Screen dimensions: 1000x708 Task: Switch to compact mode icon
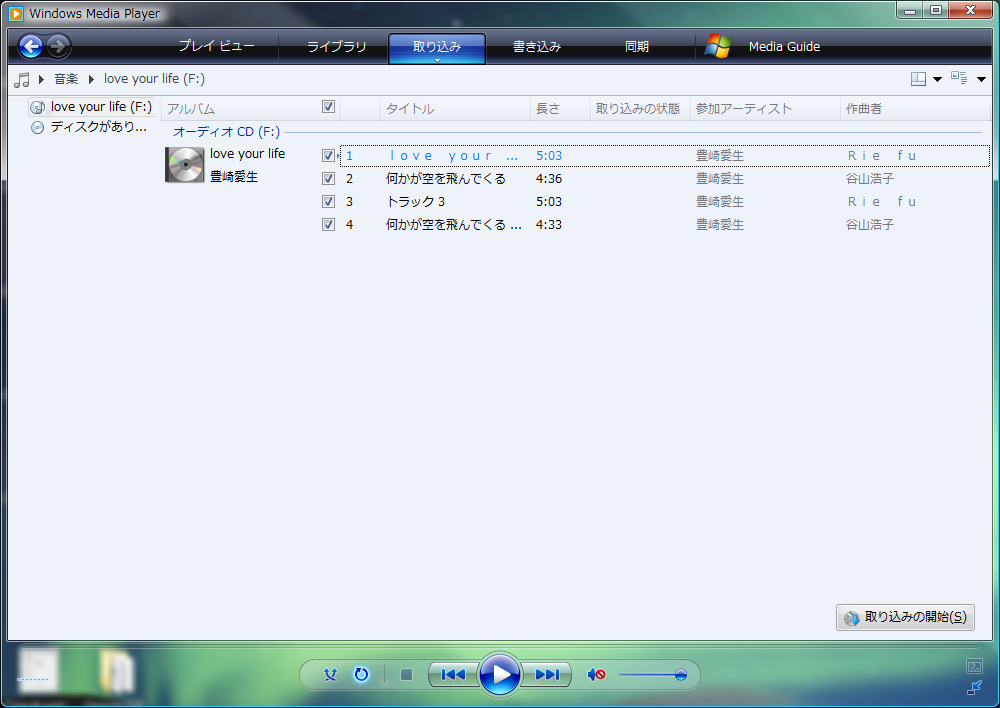click(974, 688)
